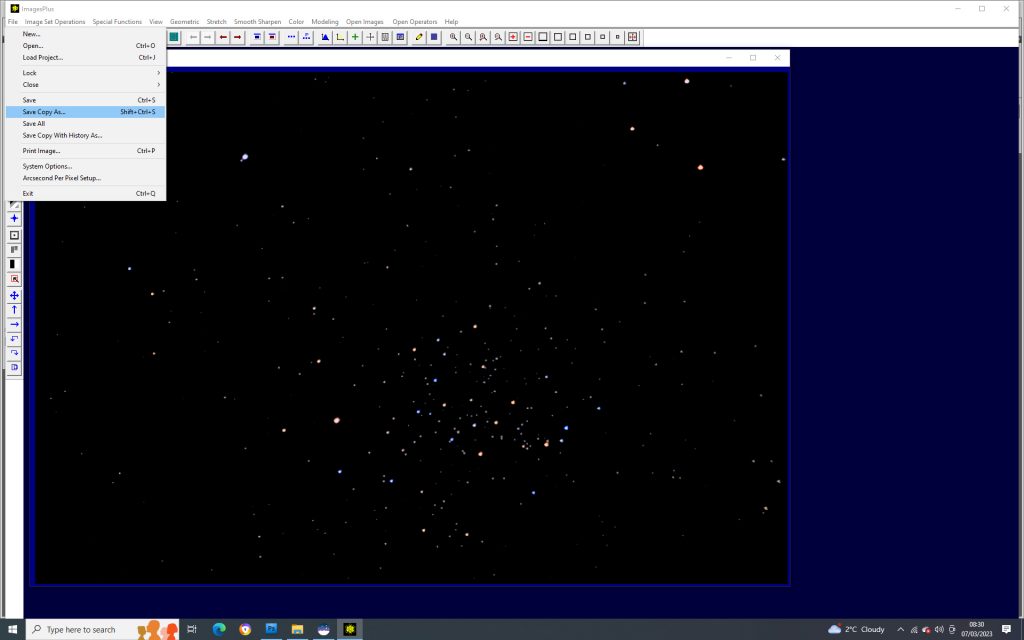Image resolution: width=1024 pixels, height=640 pixels.
Task: Click the red left arrow toolbar icon
Action: (223, 37)
